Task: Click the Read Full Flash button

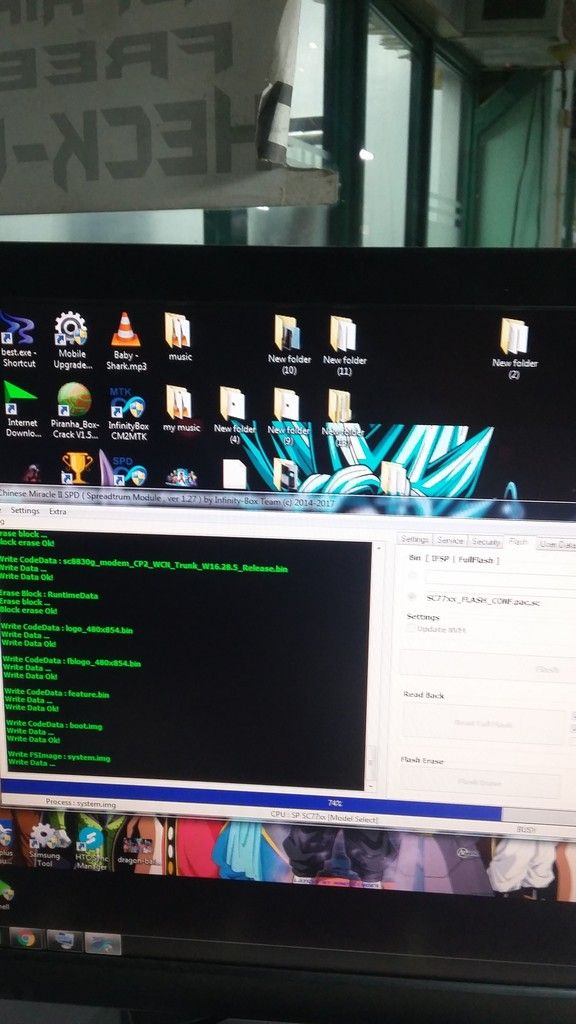Action: (484, 724)
